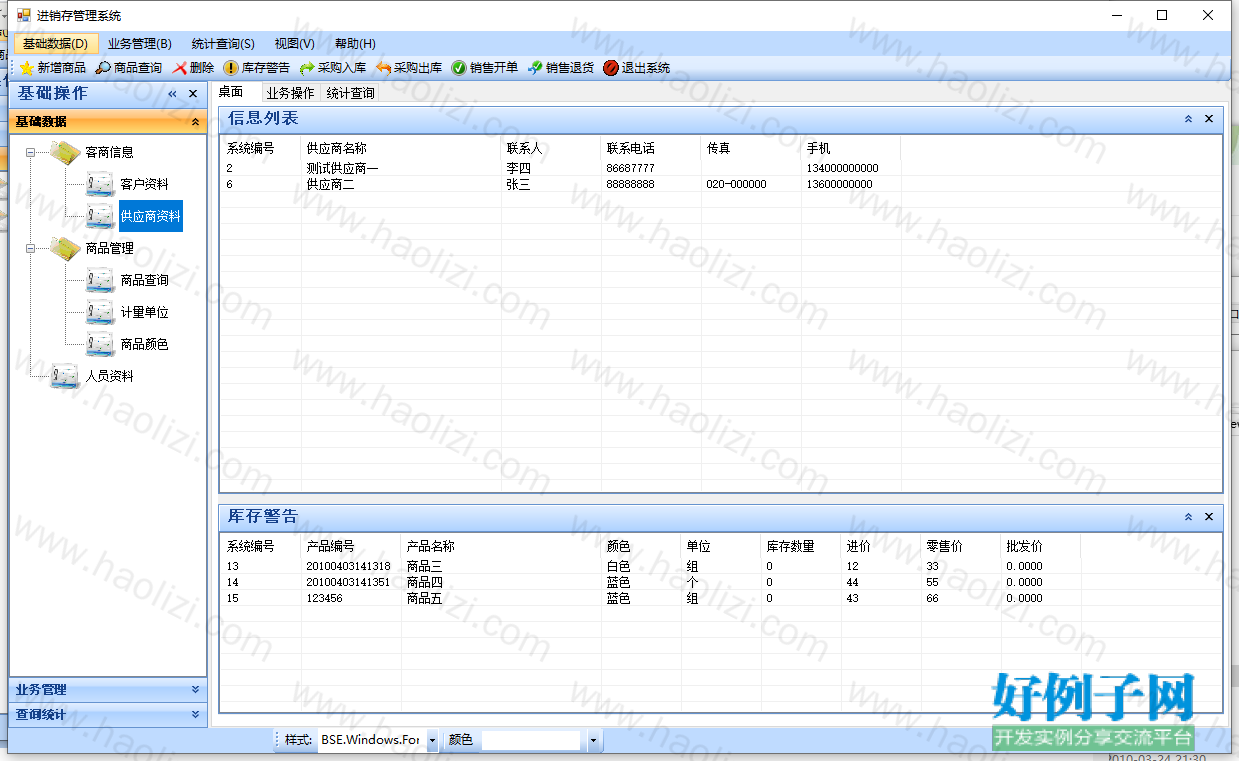Screen dimensions: 1239x761
Task: Select the 商品颜色 tree item
Action: click(x=145, y=344)
